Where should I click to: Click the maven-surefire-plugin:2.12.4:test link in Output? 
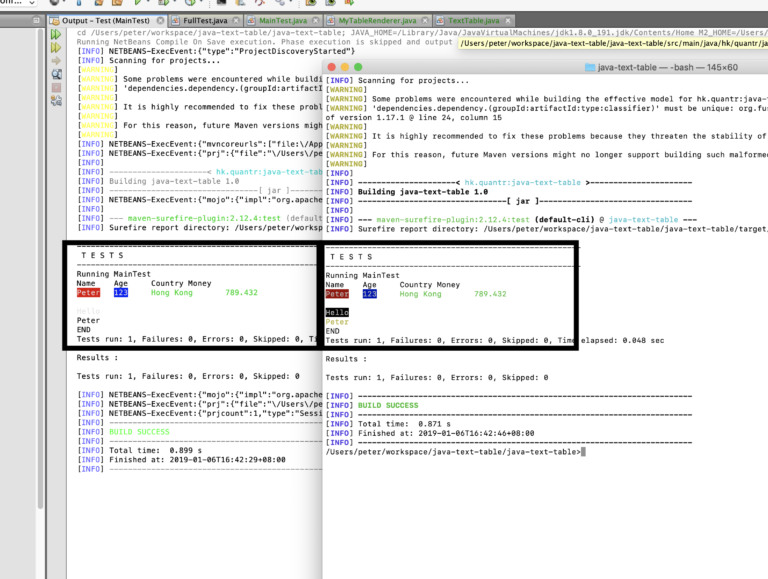tap(204, 218)
